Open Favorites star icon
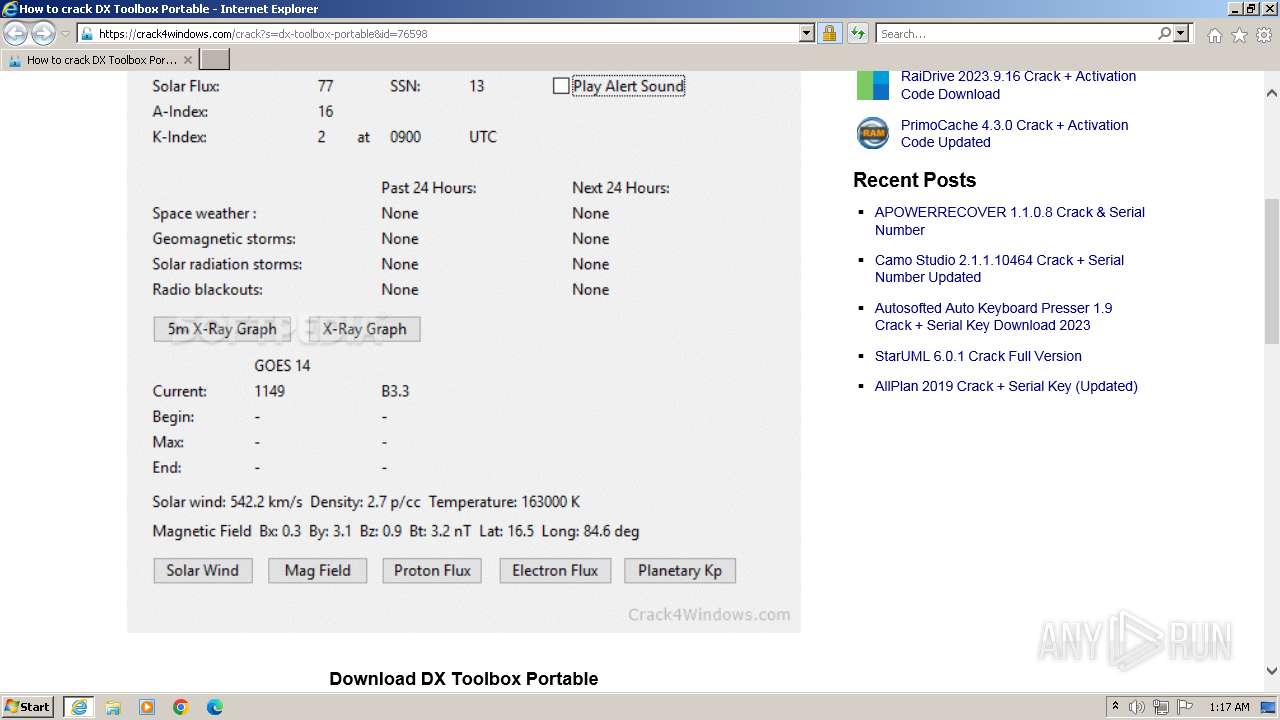The width and height of the screenshot is (1280, 720). (1239, 35)
